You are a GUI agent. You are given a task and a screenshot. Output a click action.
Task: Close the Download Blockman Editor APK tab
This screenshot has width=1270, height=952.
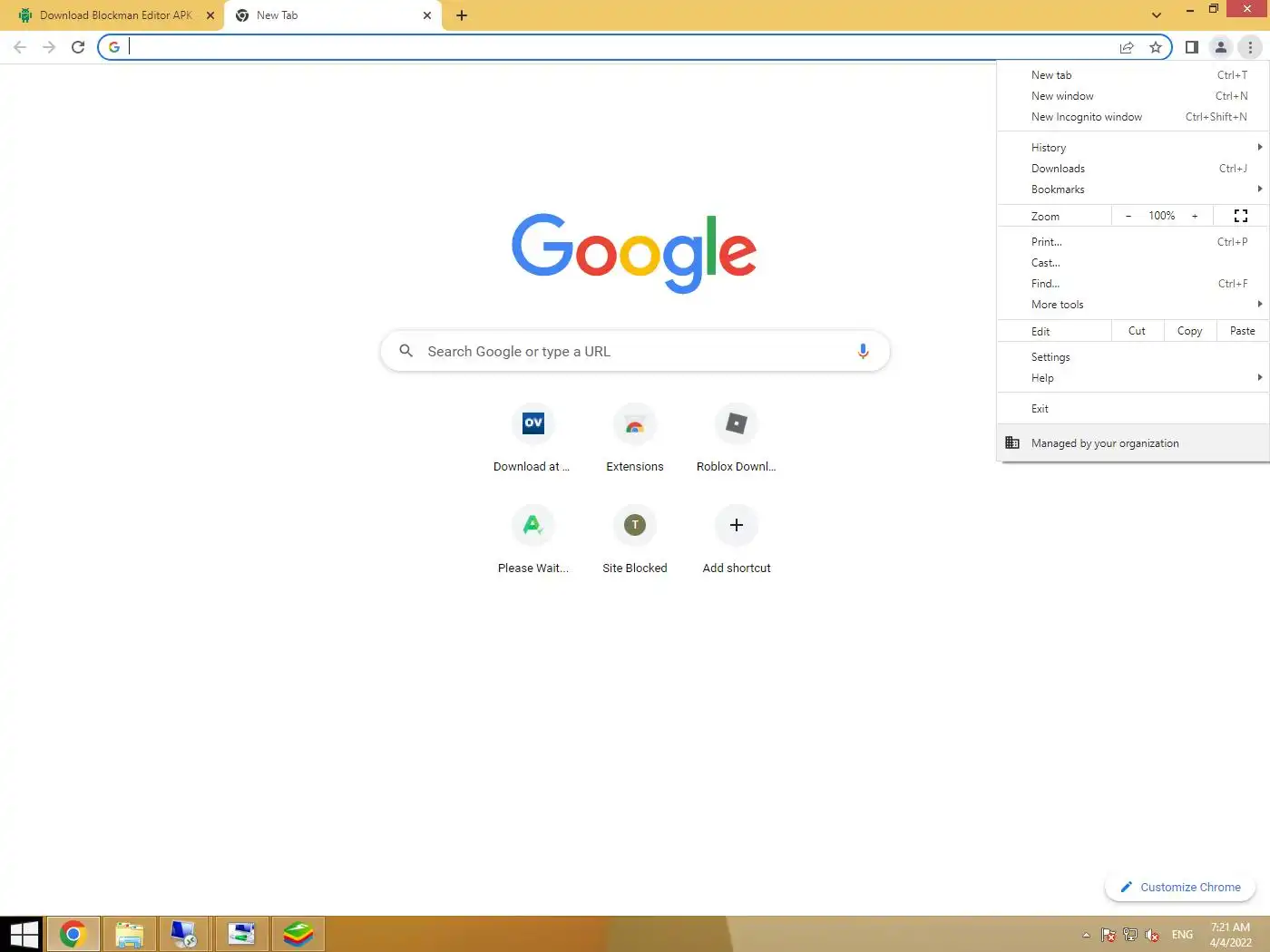pos(210,15)
